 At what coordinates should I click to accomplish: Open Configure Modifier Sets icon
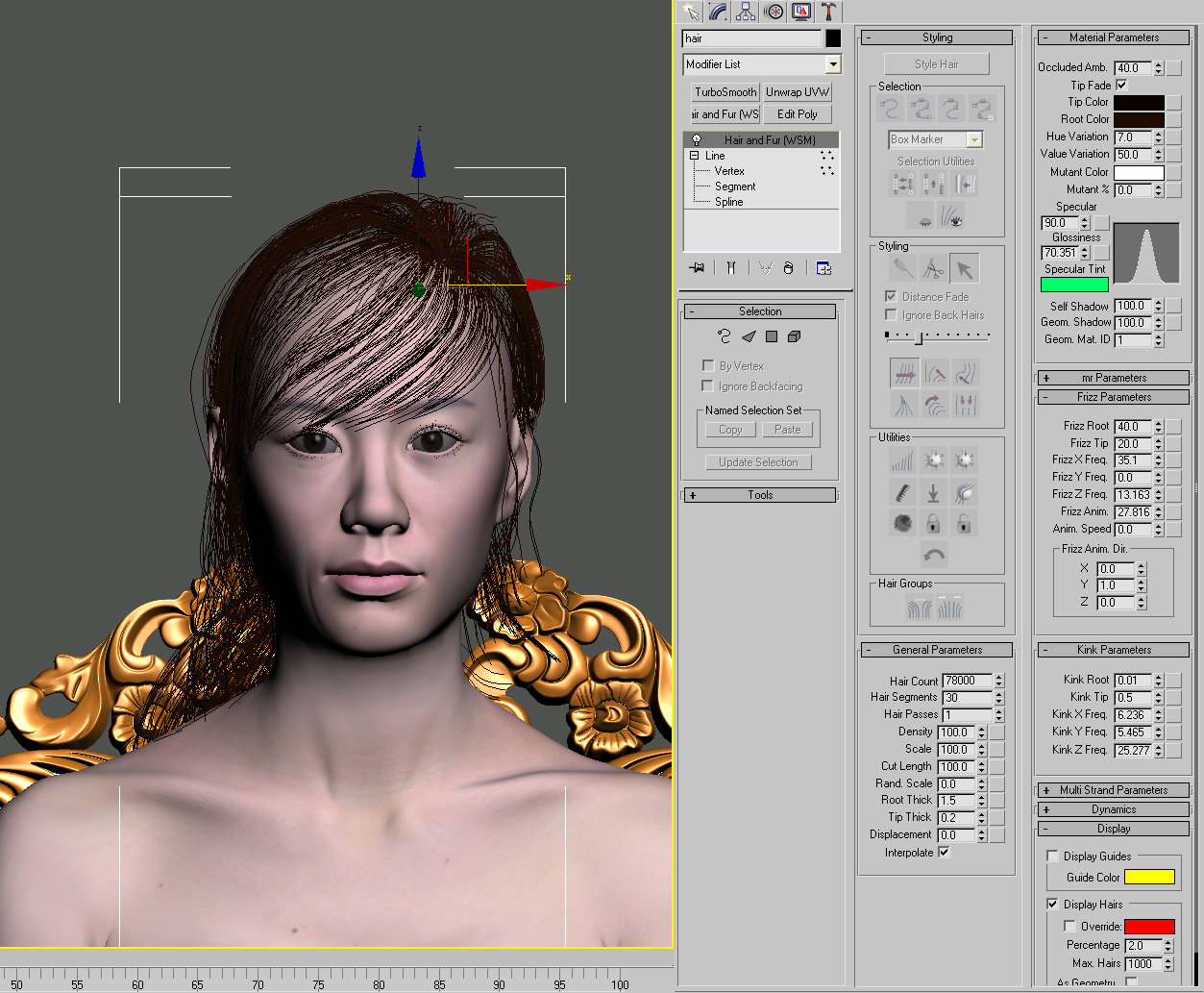pos(823,268)
